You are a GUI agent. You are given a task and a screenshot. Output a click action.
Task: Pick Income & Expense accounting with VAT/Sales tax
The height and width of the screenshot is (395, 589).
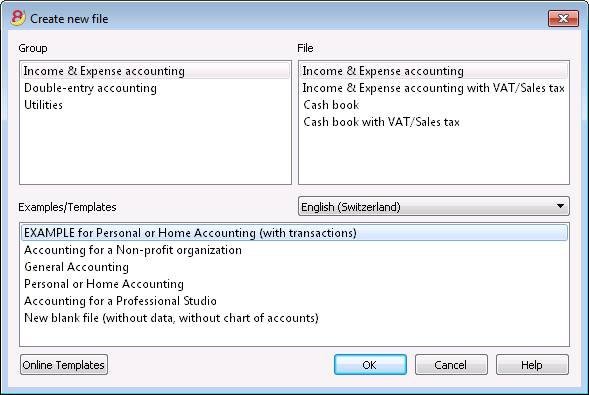coord(434,88)
